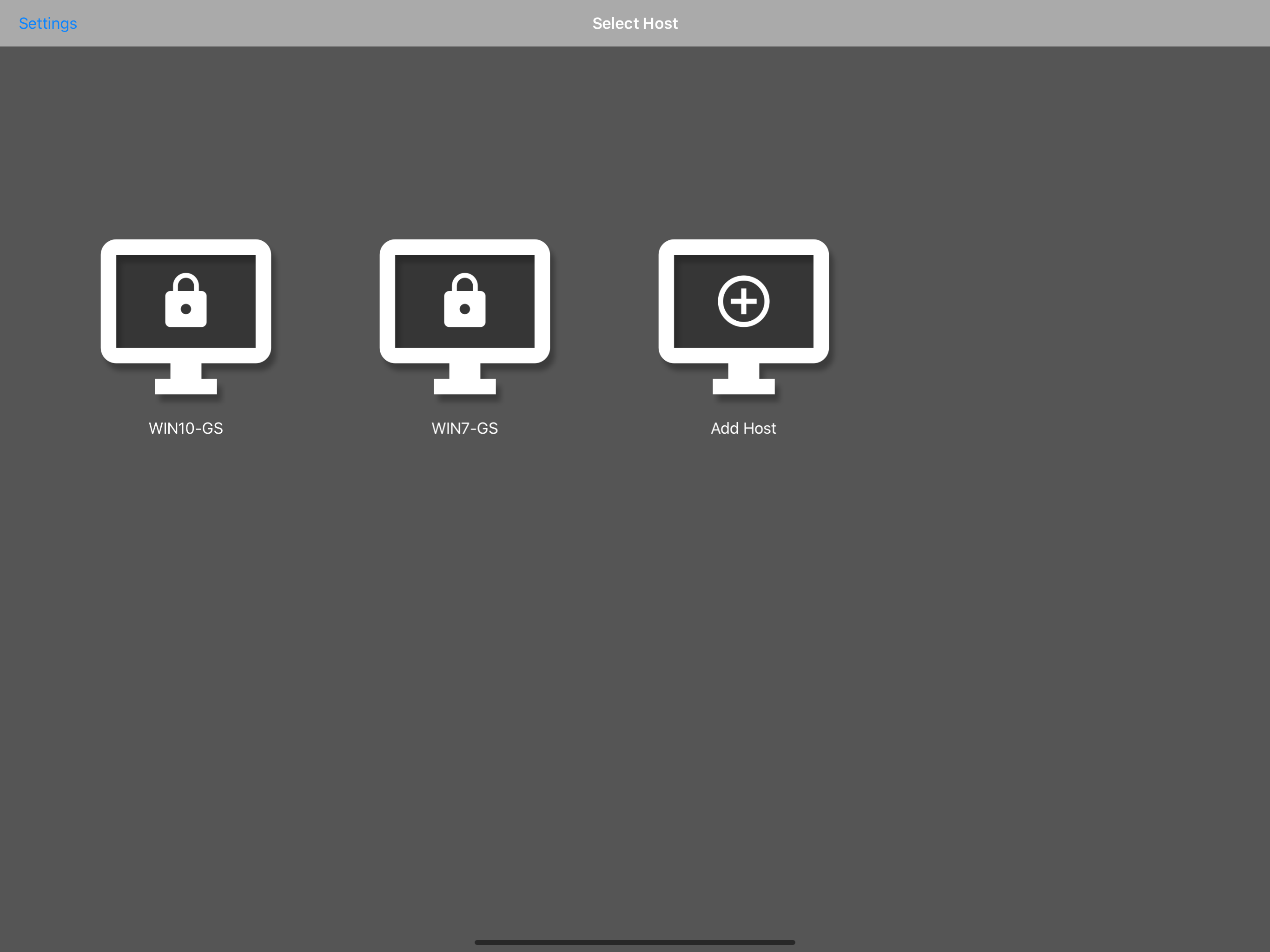This screenshot has width=1270, height=952.
Task: Click the Select Host title
Action: point(635,24)
